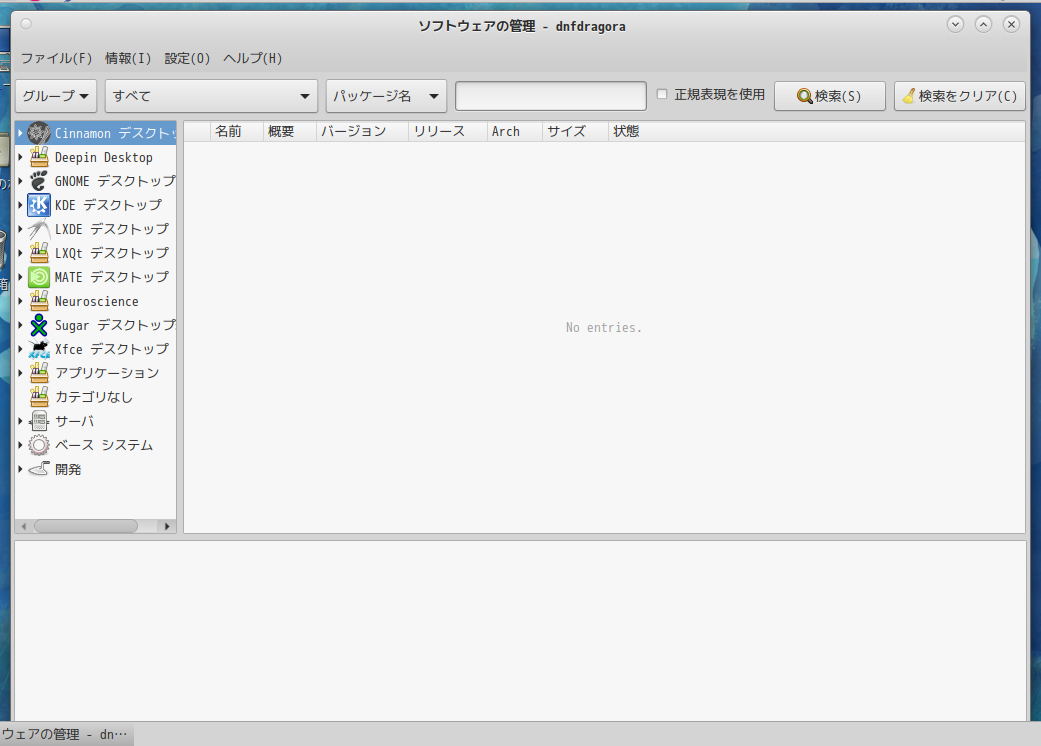Select the LXQt デスクトップ tree row
The image size is (1041, 746).
coord(96,253)
